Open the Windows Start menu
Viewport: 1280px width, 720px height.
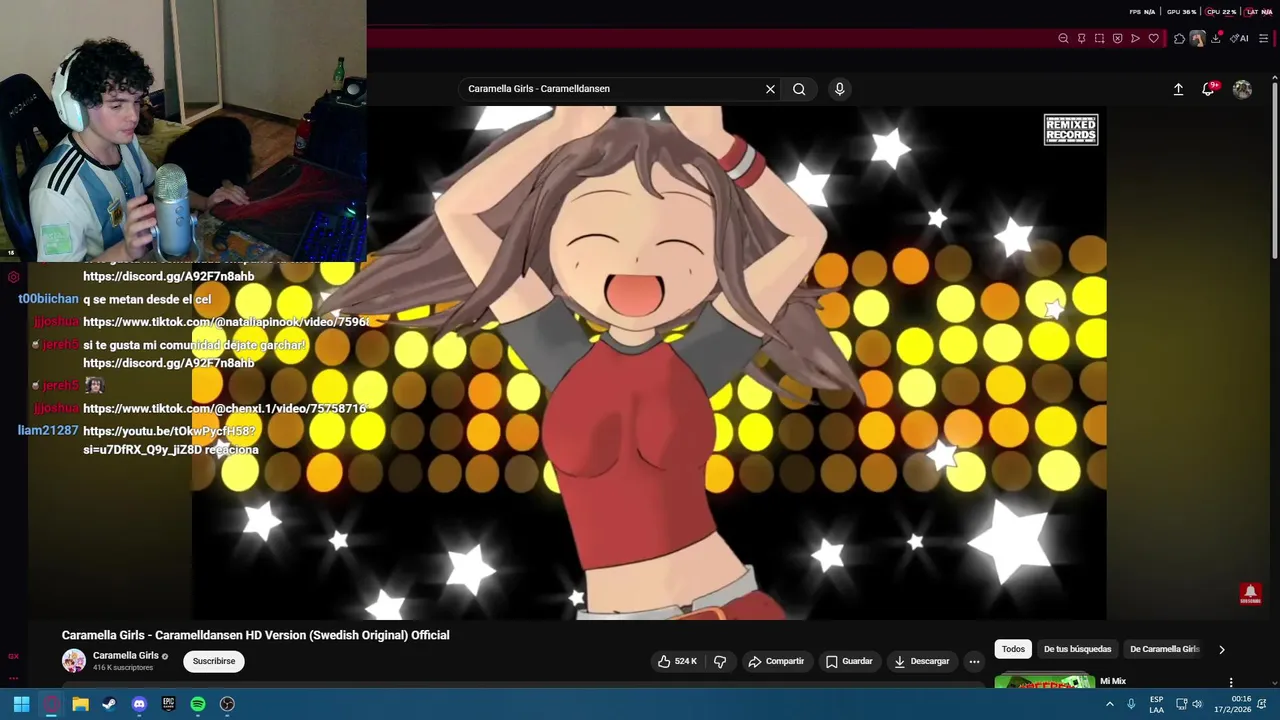[21, 704]
